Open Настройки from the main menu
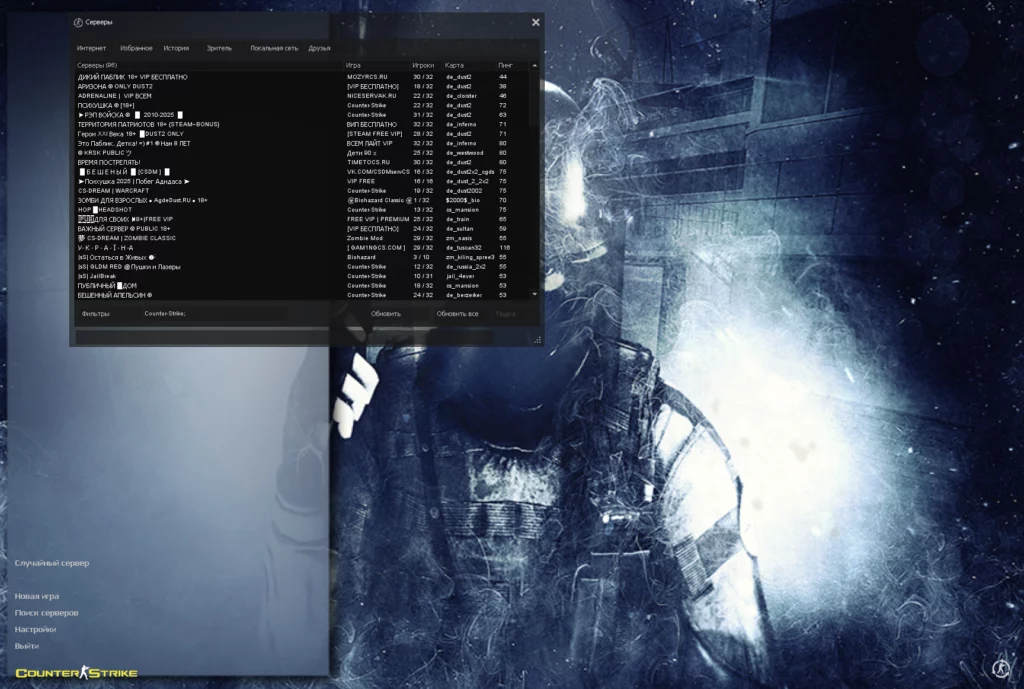The width and height of the screenshot is (1024, 689). tap(35, 629)
